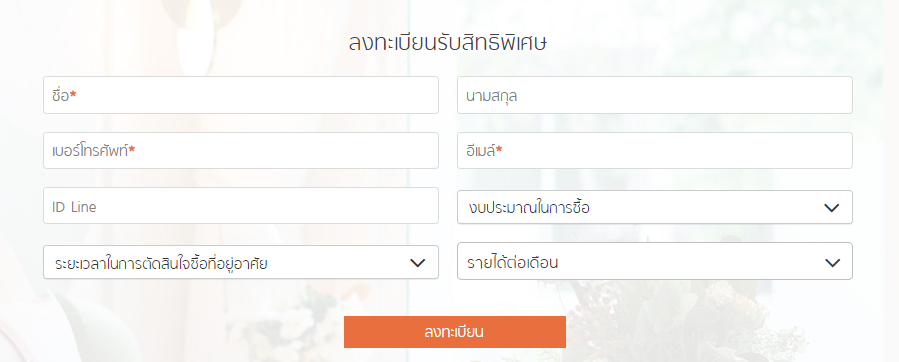Click the รายได้ต่อเดือน label text
This screenshot has height=362, width=899.
click(x=513, y=263)
